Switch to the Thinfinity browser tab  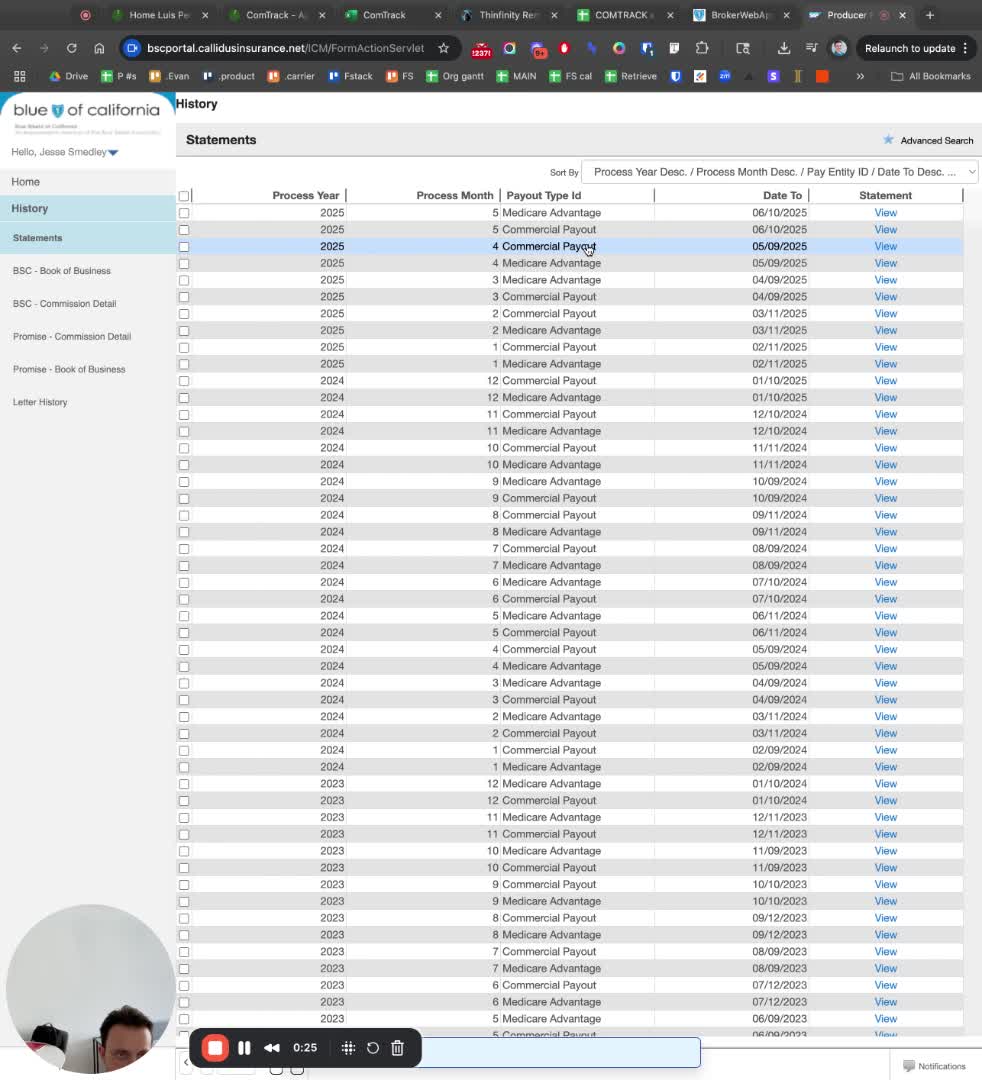click(x=510, y=15)
